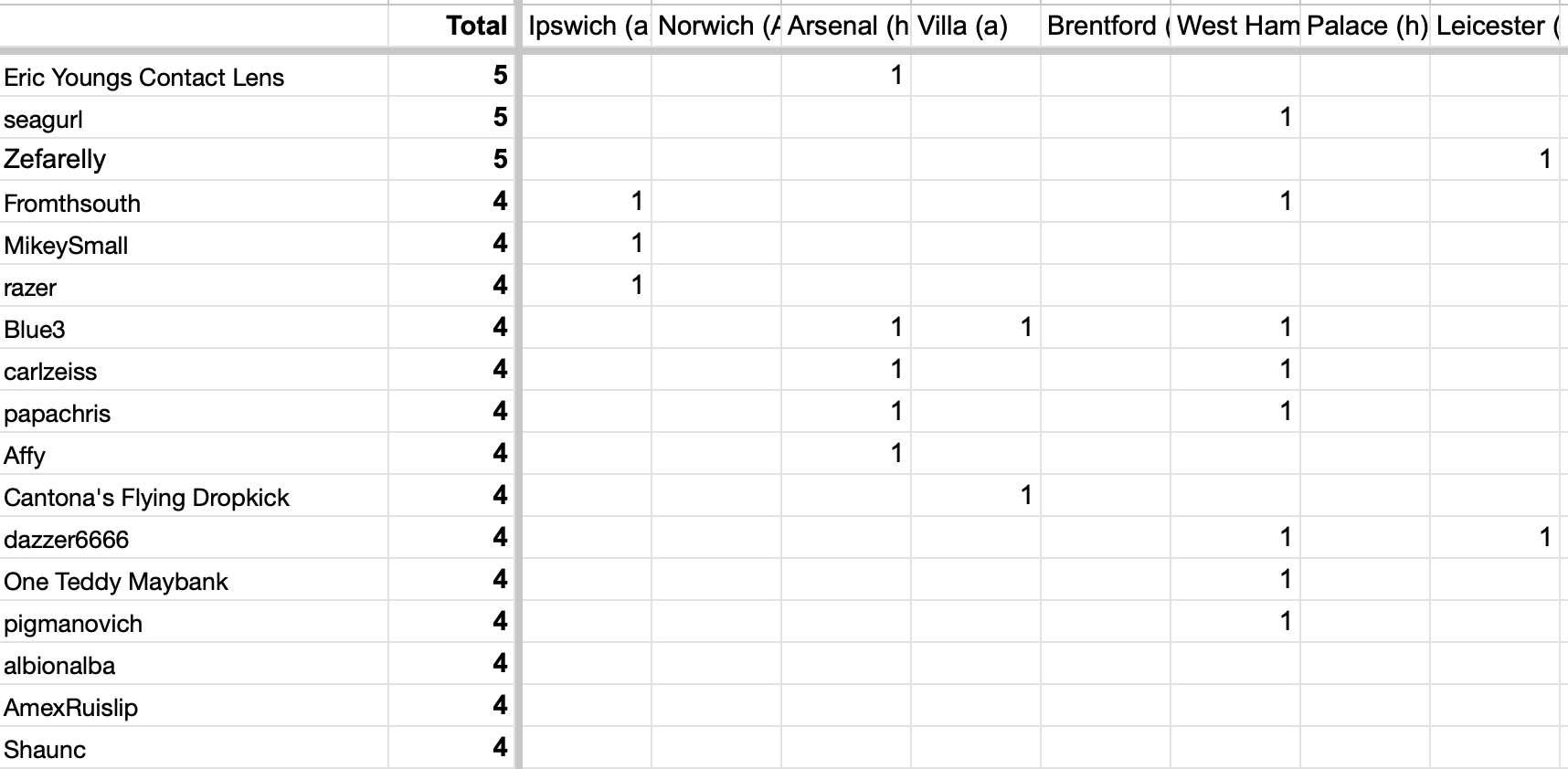
Task: Click the Brentford column header cell
Action: point(1106,26)
